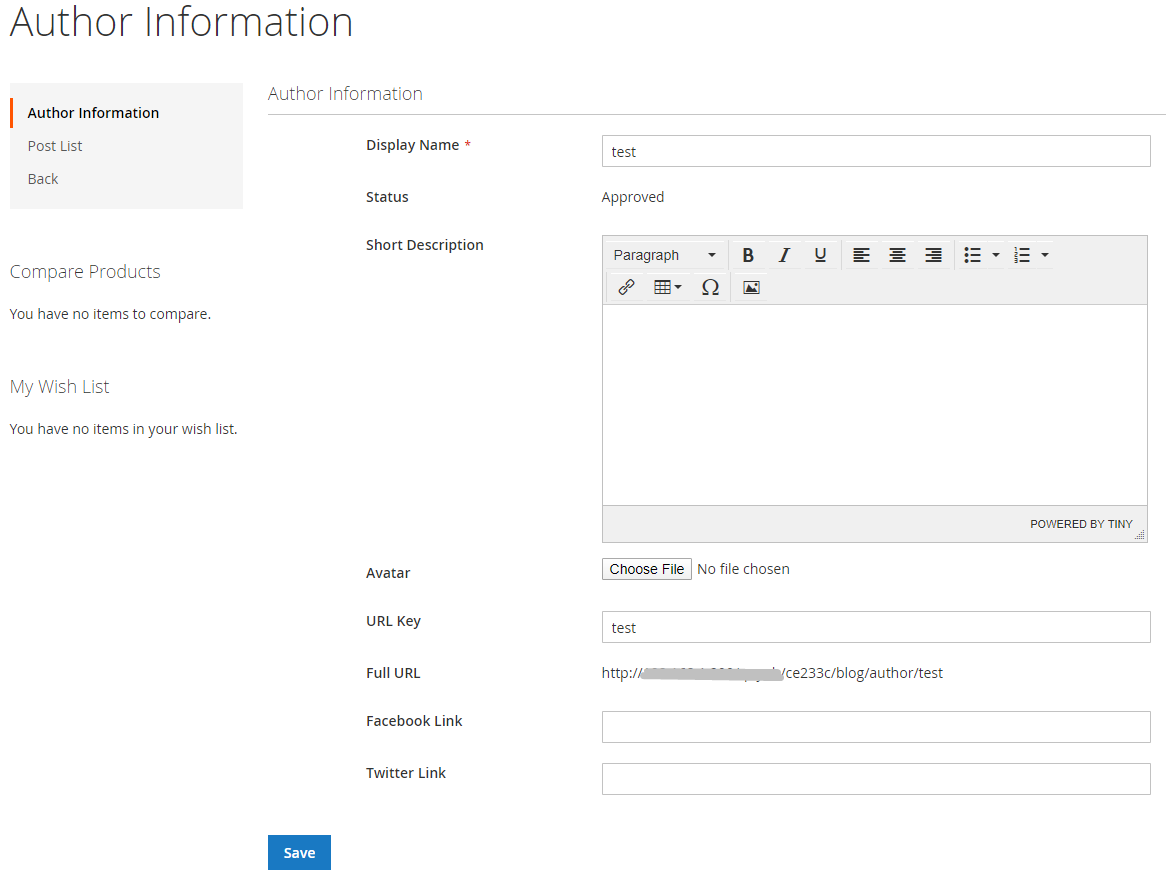Screen dimensions: 1166x878
Task: Align text left in editor
Action: pyautogui.click(x=861, y=255)
